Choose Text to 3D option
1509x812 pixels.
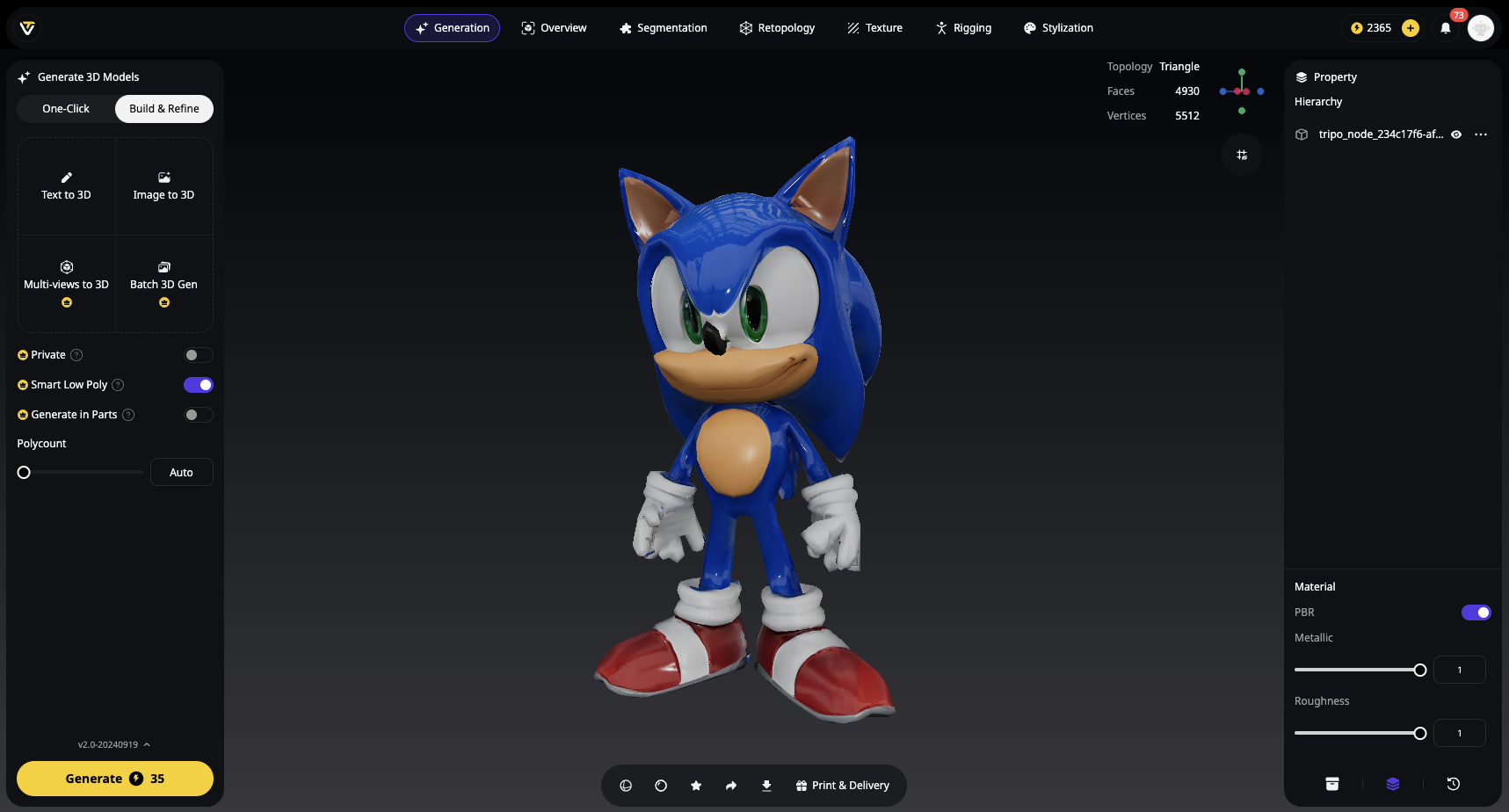66,186
